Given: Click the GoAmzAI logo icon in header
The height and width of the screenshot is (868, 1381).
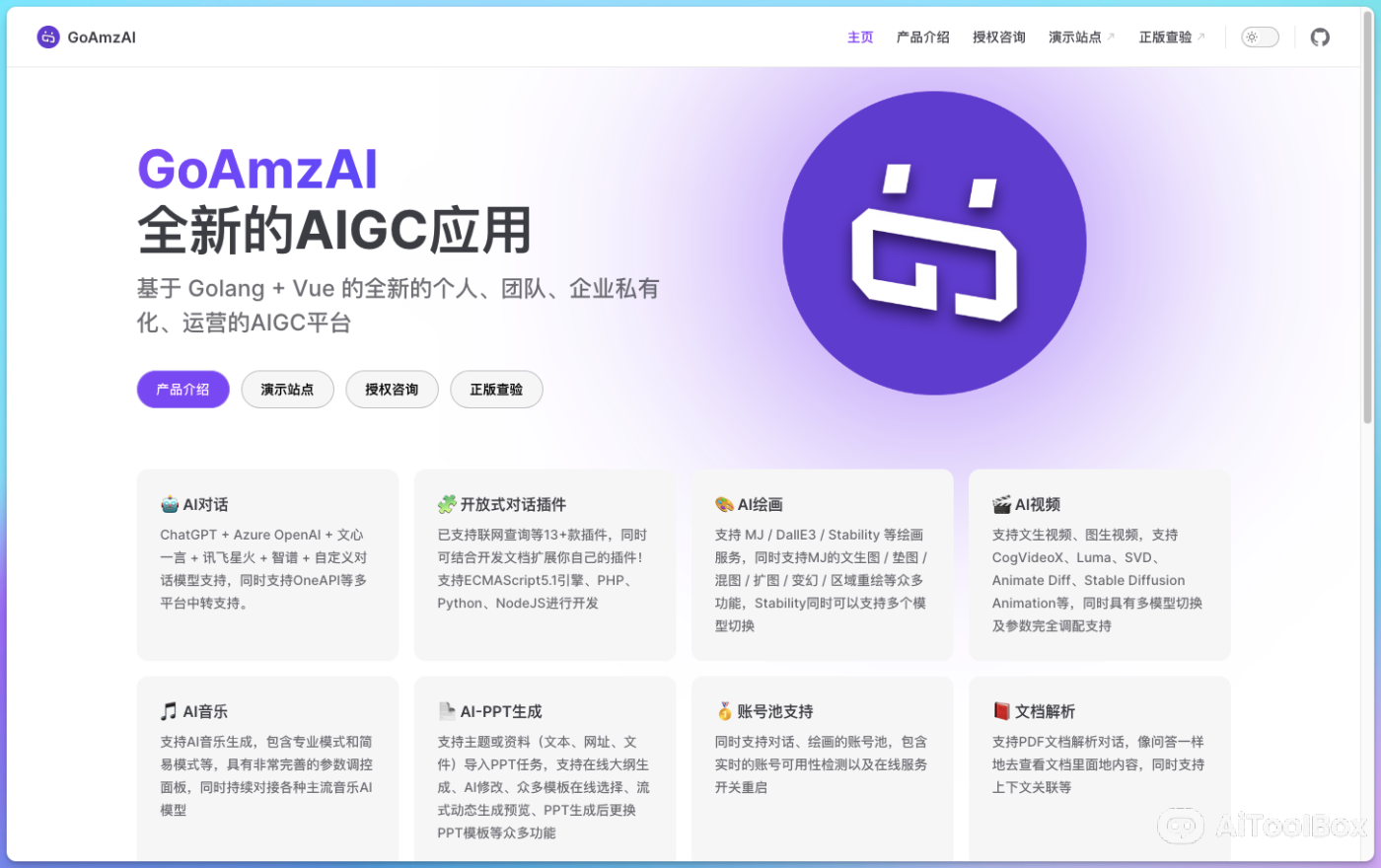Looking at the screenshot, I should 48,37.
